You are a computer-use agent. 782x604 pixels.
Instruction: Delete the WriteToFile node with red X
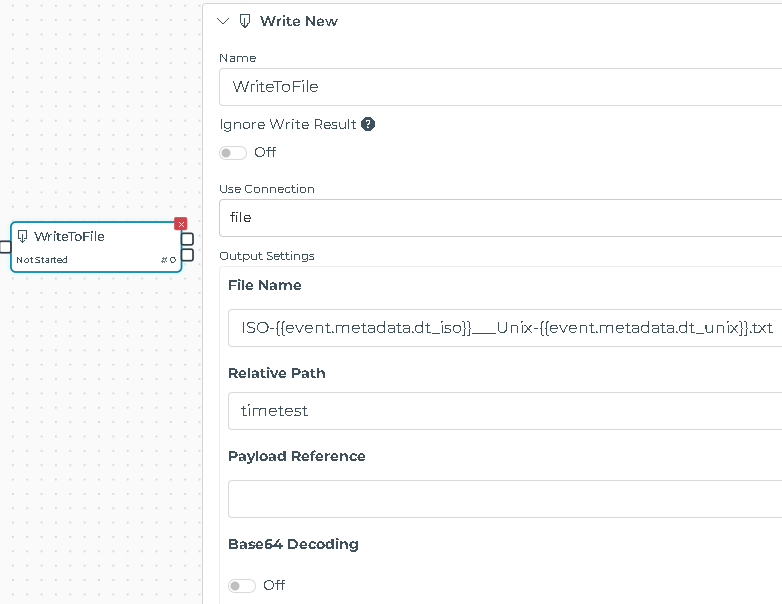181,224
